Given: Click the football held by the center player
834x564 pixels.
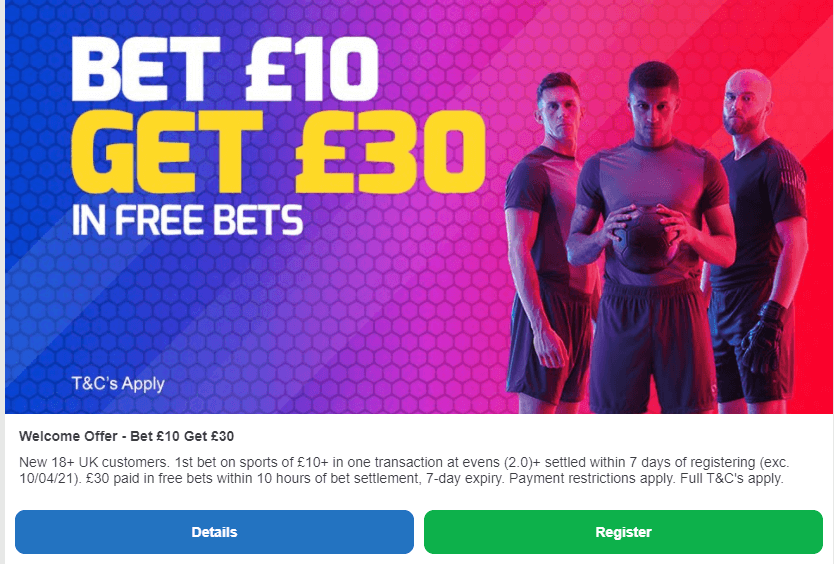Looking at the screenshot, I should tap(646, 239).
